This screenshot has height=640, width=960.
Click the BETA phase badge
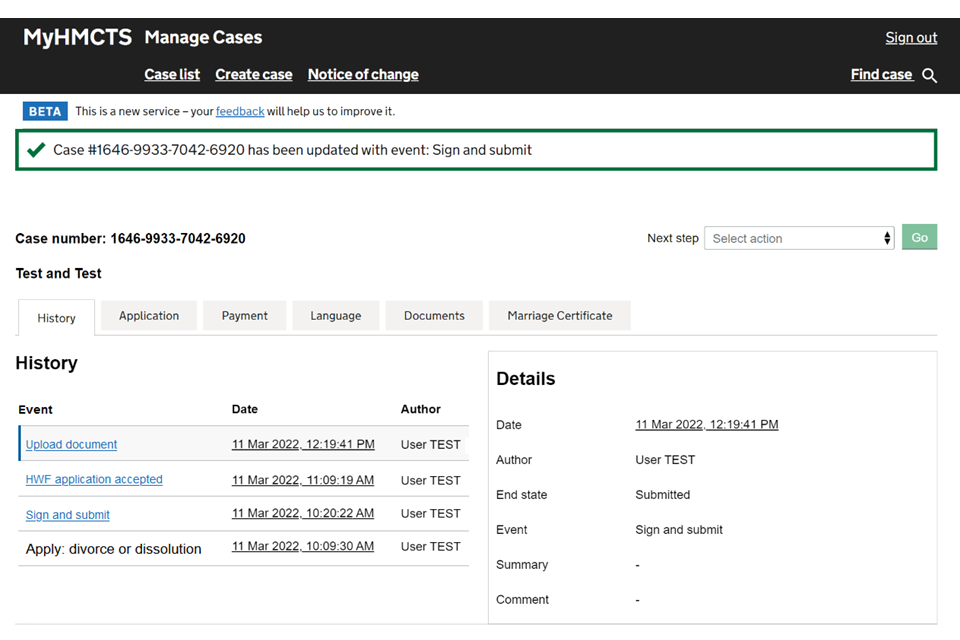tap(45, 111)
